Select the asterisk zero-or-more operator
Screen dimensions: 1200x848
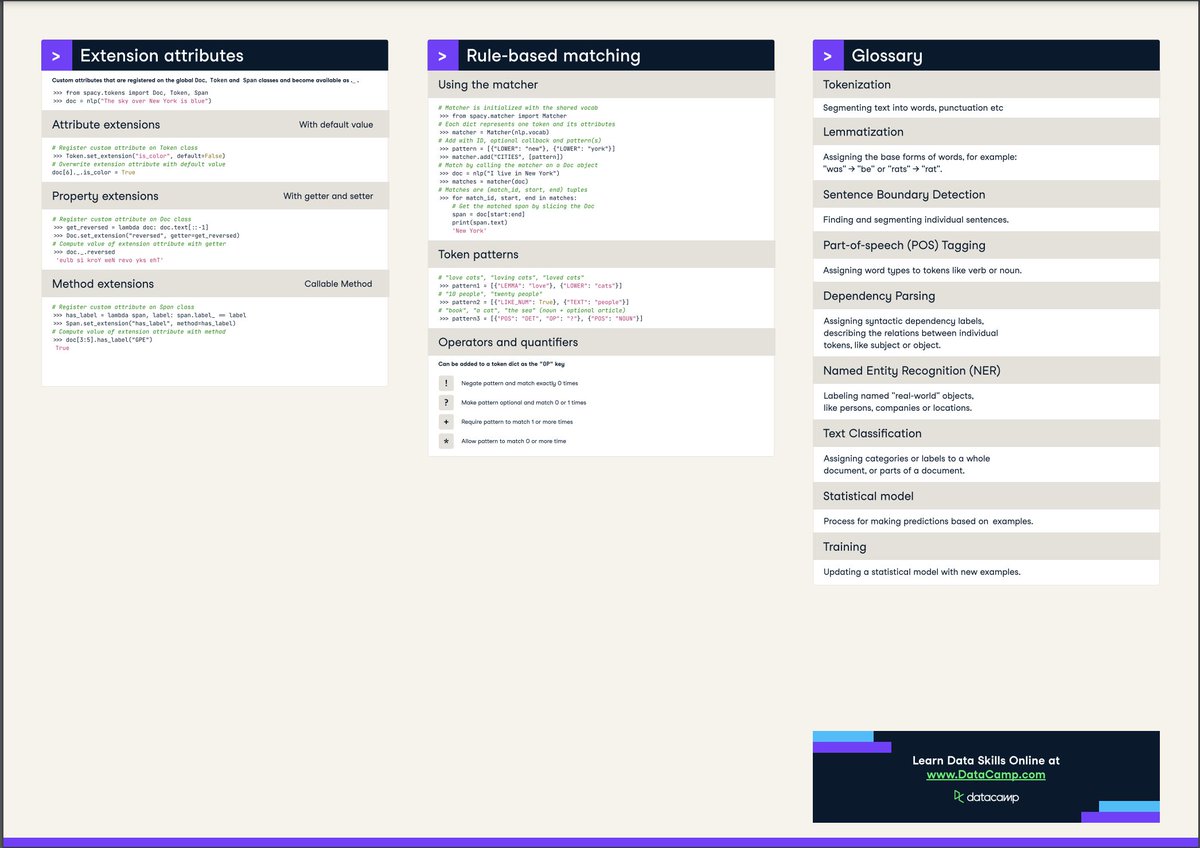coord(445,441)
